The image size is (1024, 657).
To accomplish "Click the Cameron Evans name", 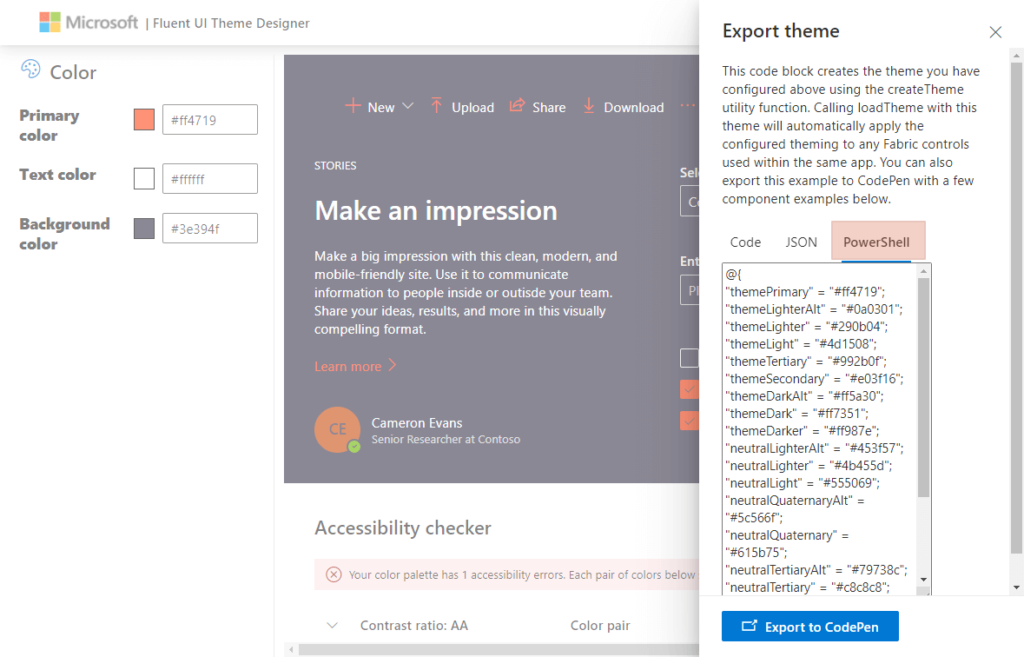I will tap(417, 423).
